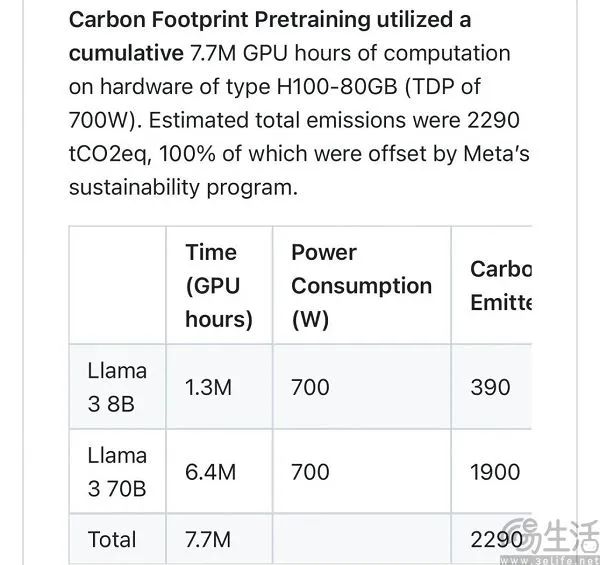Click the 700 power cell for Llama 3 8B
Viewport: 600px width, 565px height.
(x=310, y=387)
